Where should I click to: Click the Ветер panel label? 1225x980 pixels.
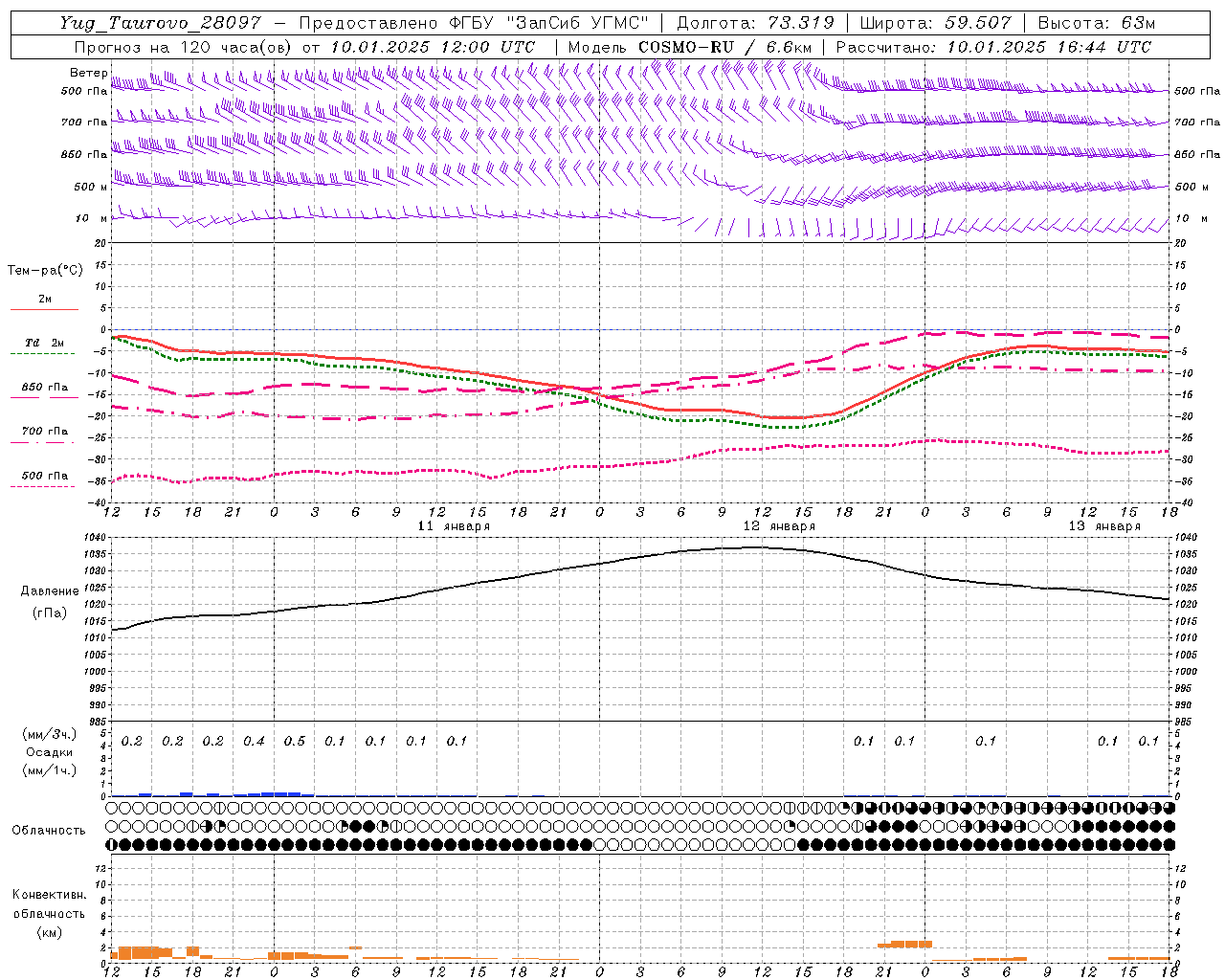coord(88,73)
